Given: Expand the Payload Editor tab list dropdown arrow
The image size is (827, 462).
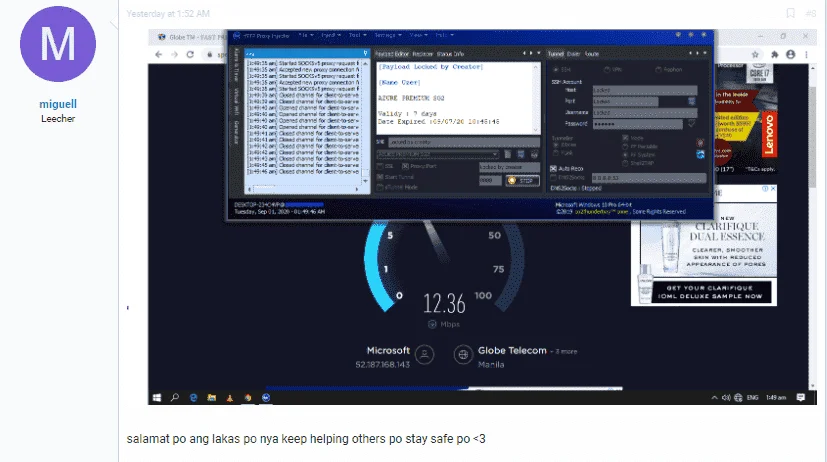Looking at the screenshot, I should click(538, 53).
